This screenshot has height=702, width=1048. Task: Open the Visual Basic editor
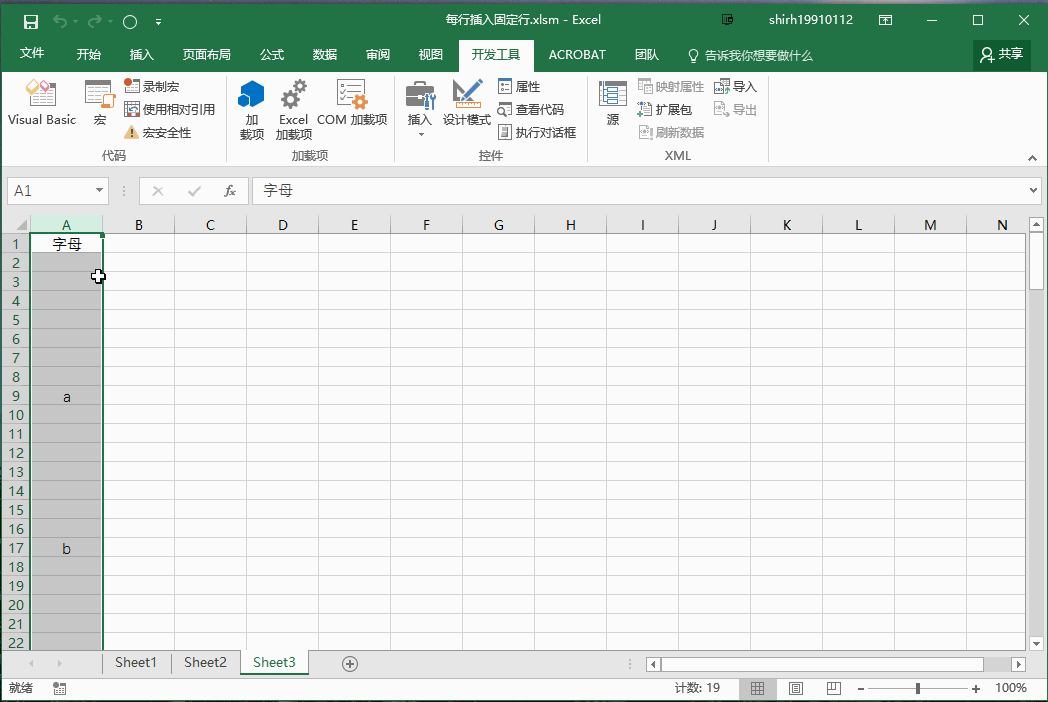41,102
